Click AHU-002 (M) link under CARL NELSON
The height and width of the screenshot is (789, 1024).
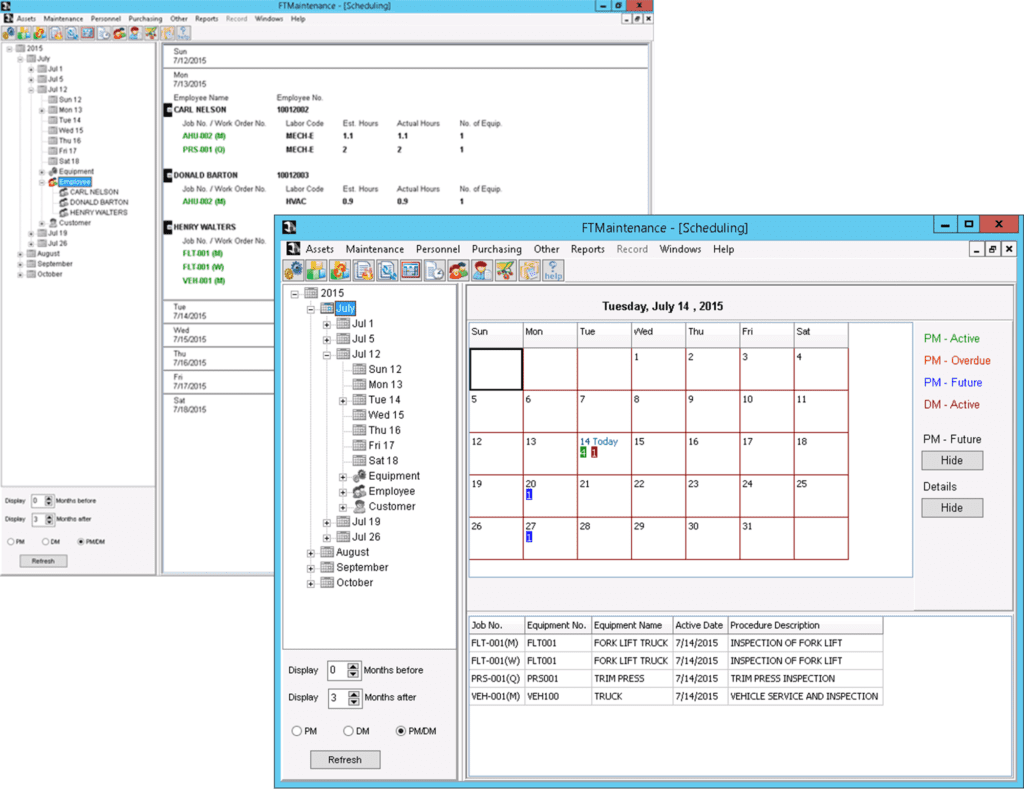(204, 136)
